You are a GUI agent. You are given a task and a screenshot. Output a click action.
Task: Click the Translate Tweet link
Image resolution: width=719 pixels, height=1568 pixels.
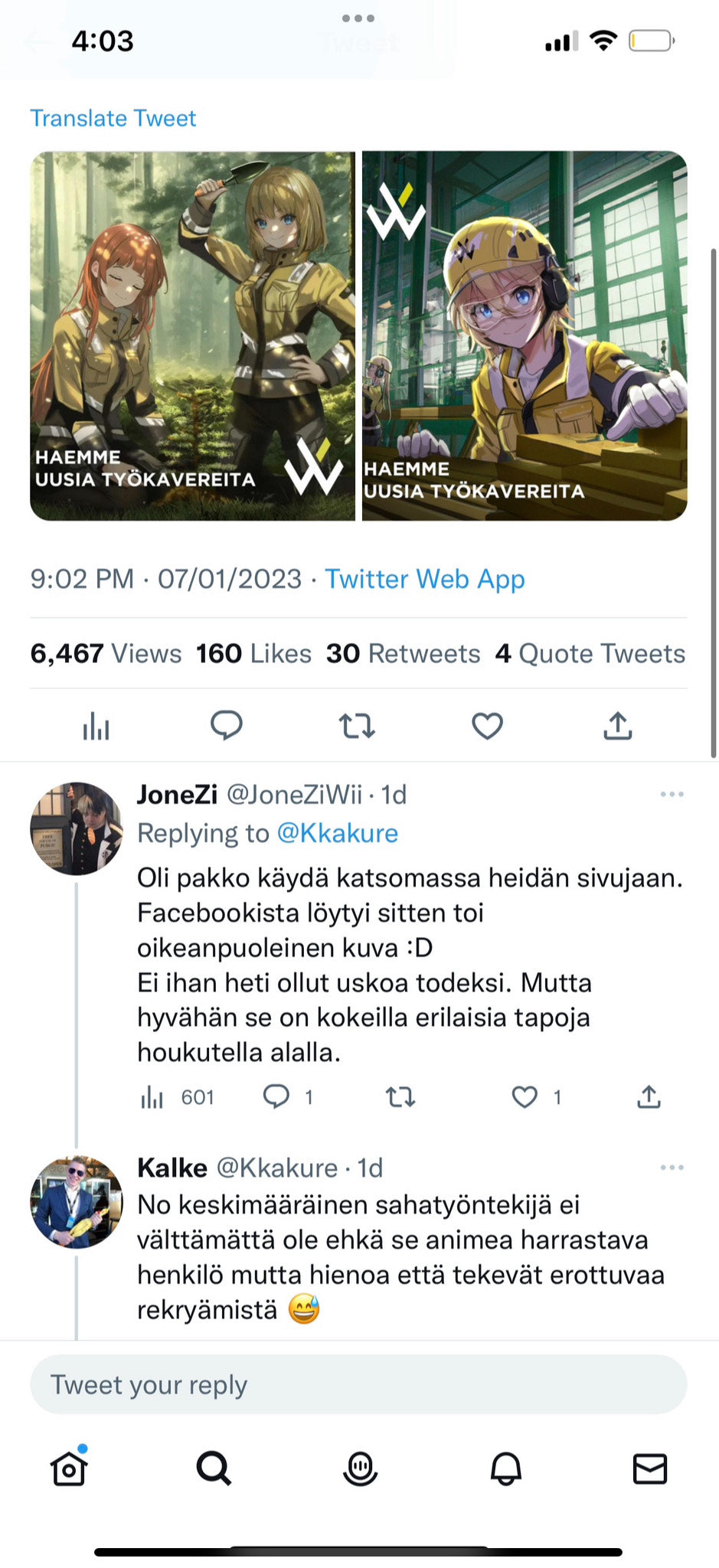pos(113,119)
